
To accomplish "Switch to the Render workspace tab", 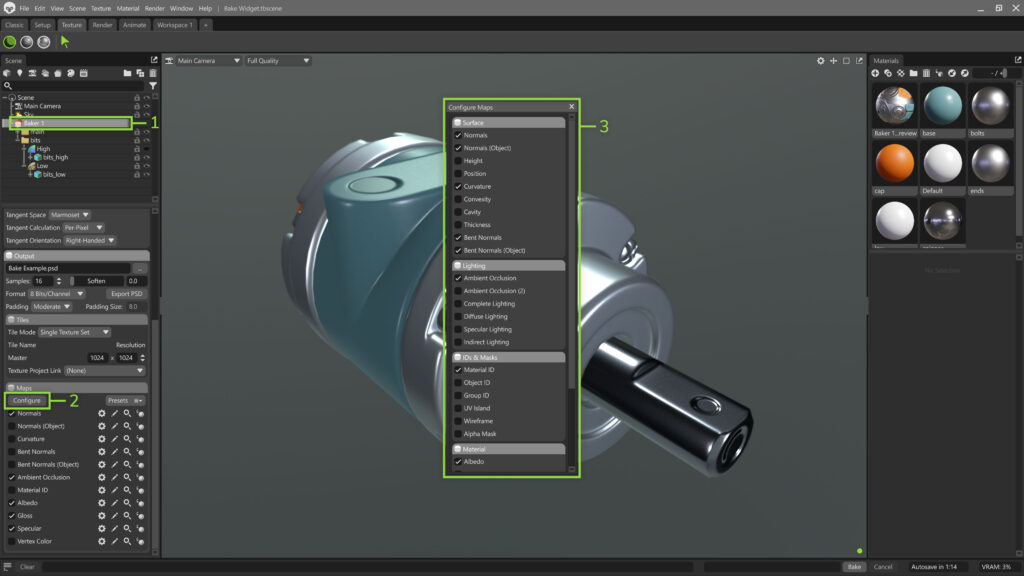I will pyautogui.click(x=103, y=25).
